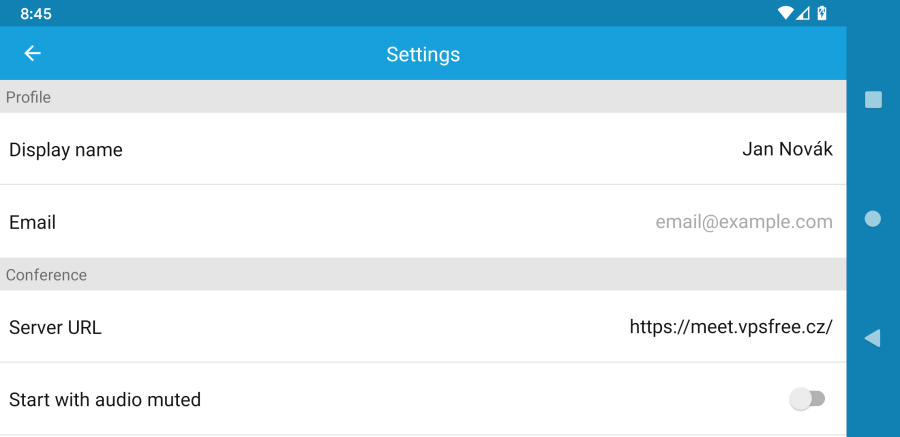Screen dimensions: 900x437
Task: Enable the Start with audio muted switch
Action: (807, 399)
